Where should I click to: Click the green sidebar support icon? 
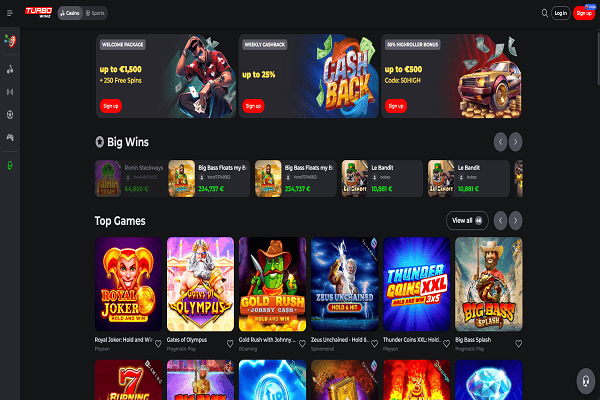tap(10, 165)
